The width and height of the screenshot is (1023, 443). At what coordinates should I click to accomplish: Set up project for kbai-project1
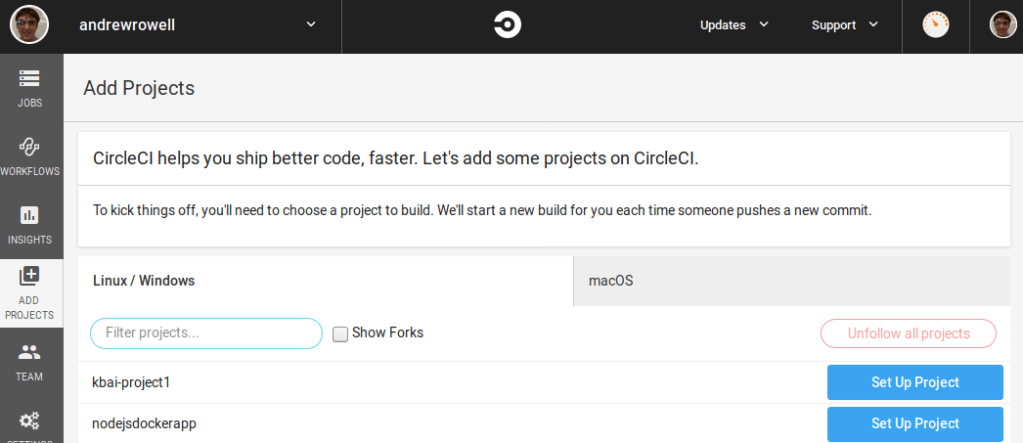coord(914,382)
